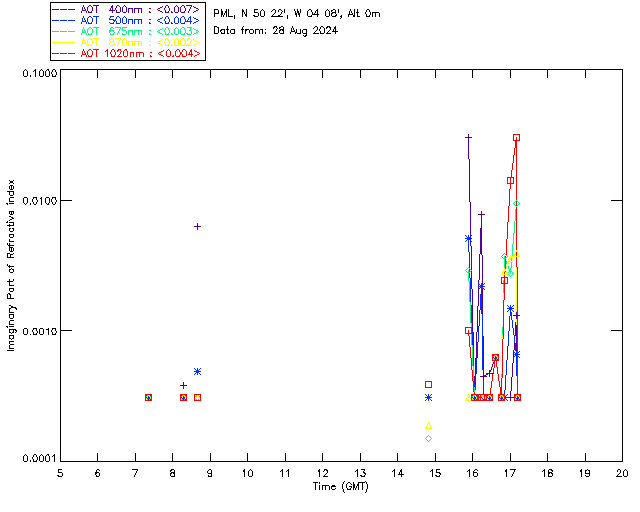Click the x-axis tick label 20
Image resolution: width=640 pixels, height=512 pixels.
(x=622, y=473)
